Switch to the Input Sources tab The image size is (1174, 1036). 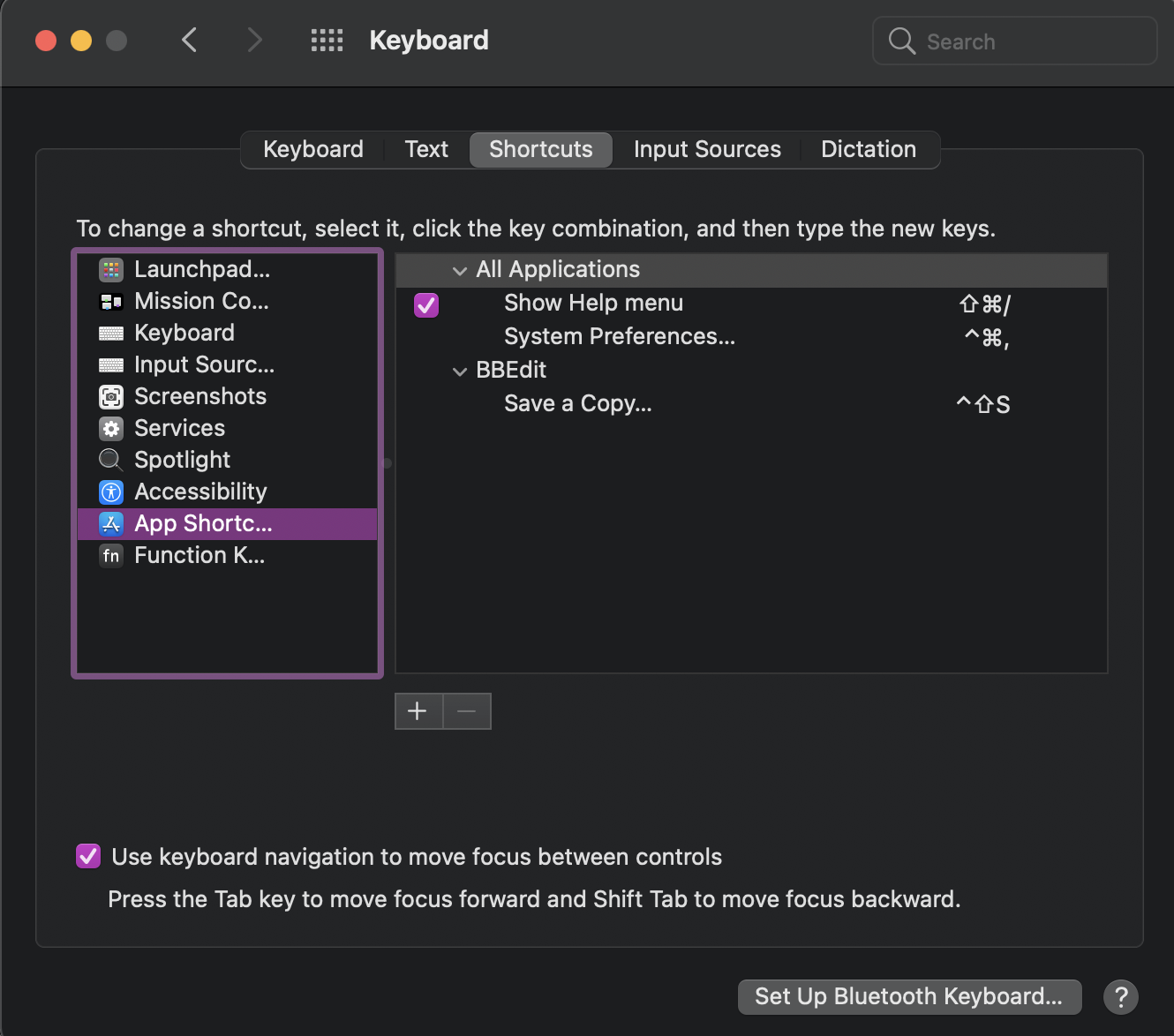[x=707, y=149]
